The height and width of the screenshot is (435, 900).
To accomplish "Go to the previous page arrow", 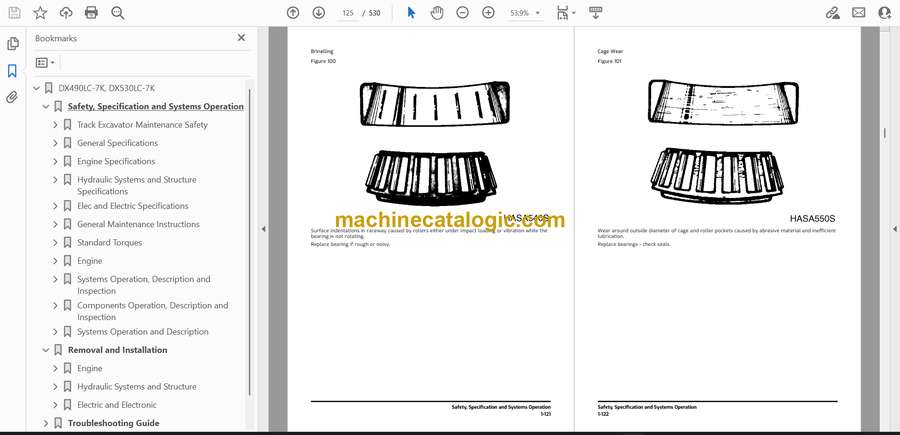I will (x=293, y=13).
